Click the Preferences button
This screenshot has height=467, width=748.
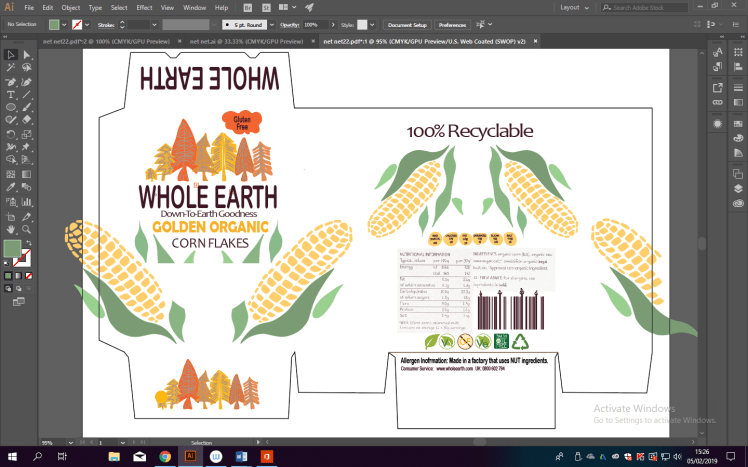coord(452,25)
